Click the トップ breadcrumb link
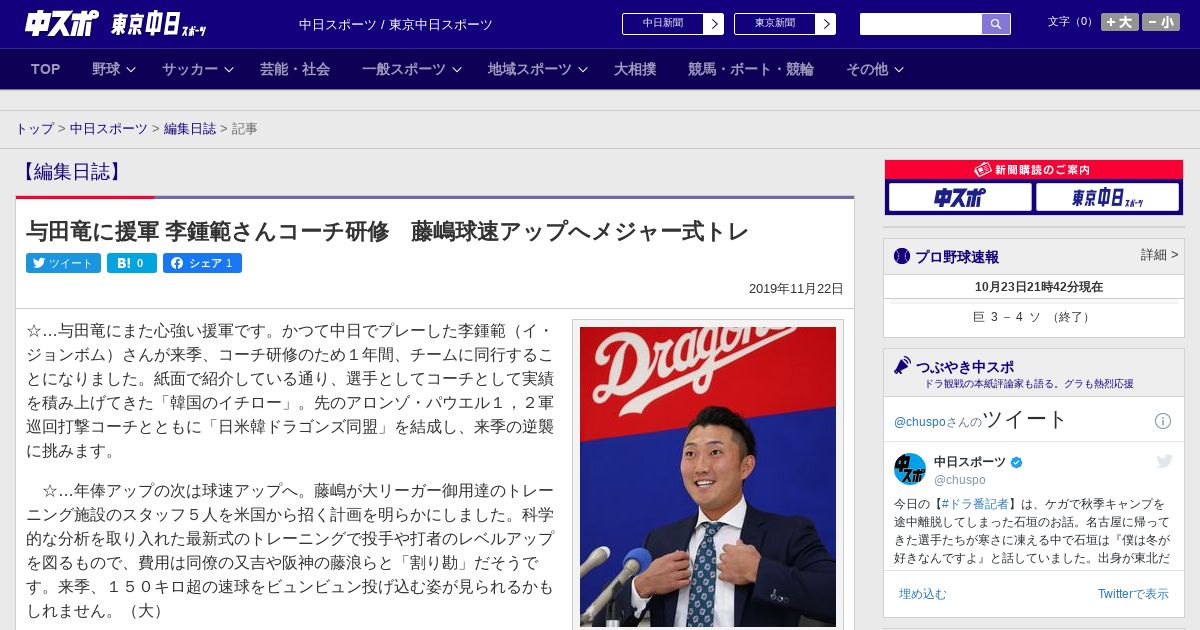This screenshot has height=630, width=1200. pyautogui.click(x=35, y=129)
